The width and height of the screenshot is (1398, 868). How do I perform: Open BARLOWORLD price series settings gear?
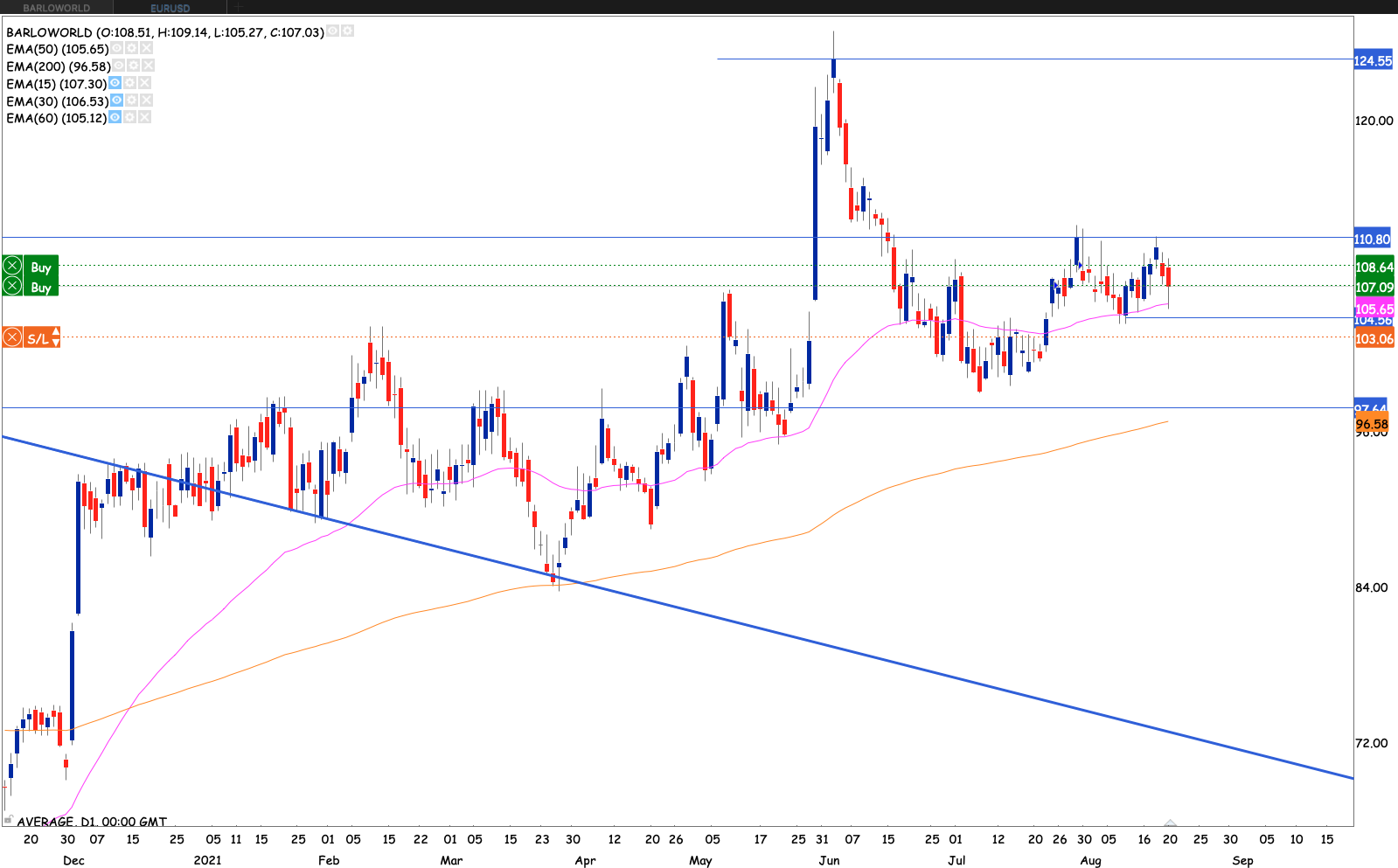click(x=347, y=31)
